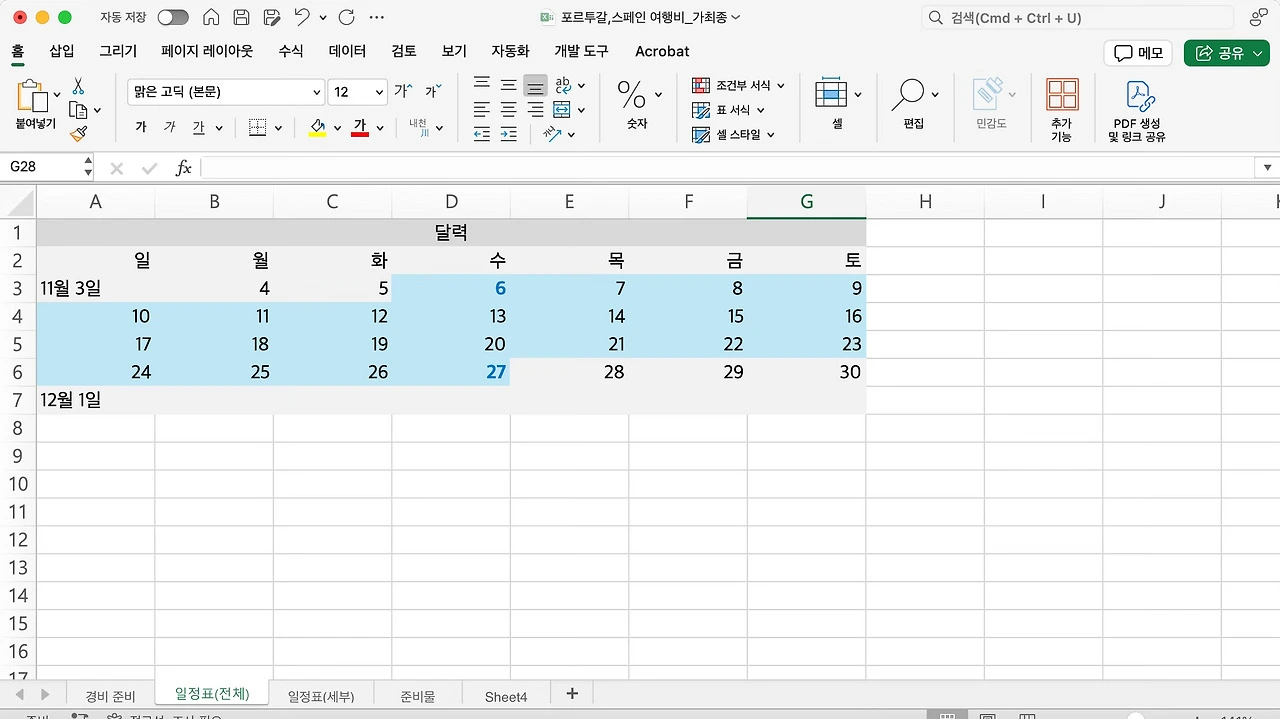Click the decrease indent icon
Screen dimensions: 1280x719
[482, 133]
